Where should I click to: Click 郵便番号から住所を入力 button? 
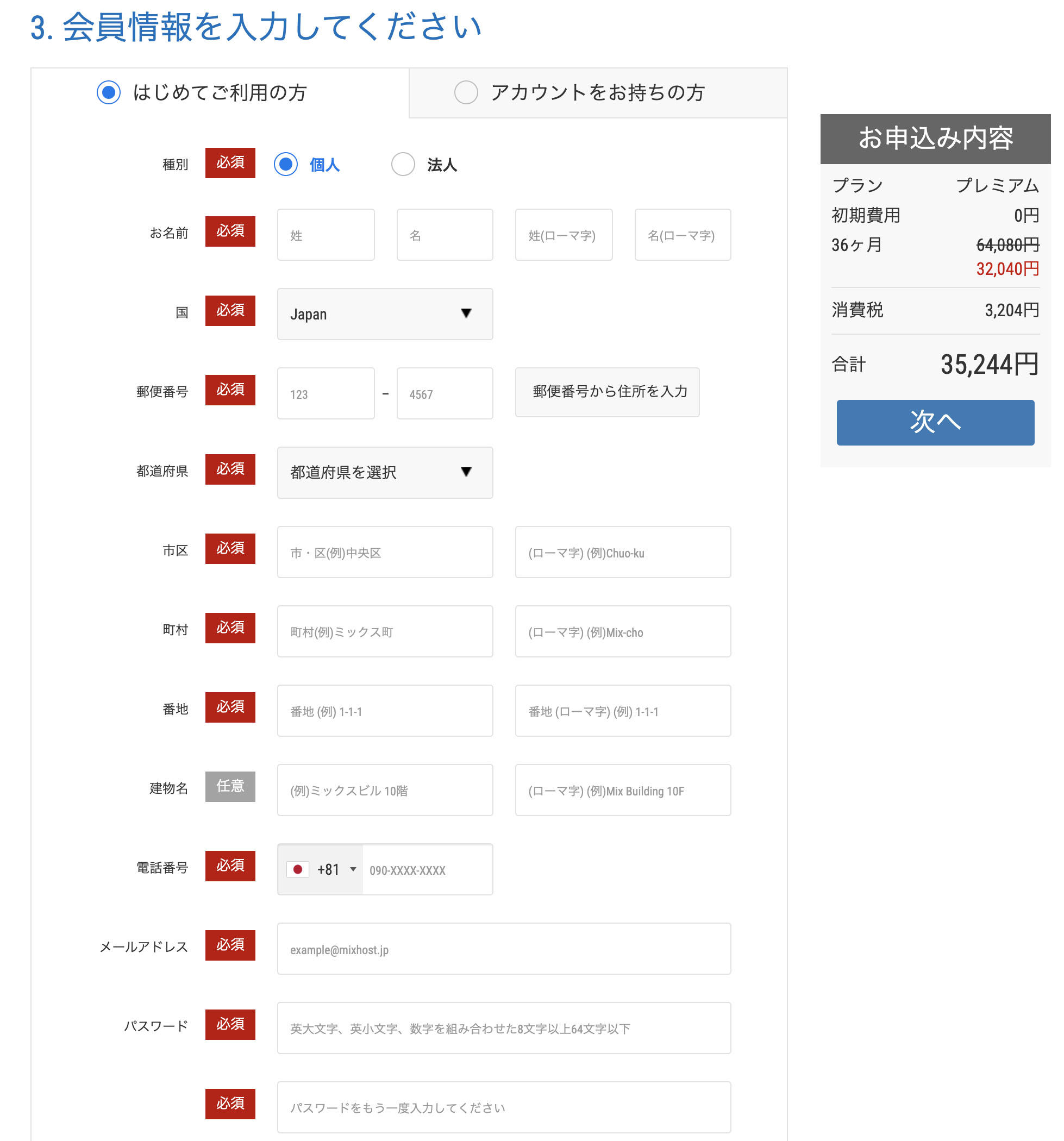point(606,392)
